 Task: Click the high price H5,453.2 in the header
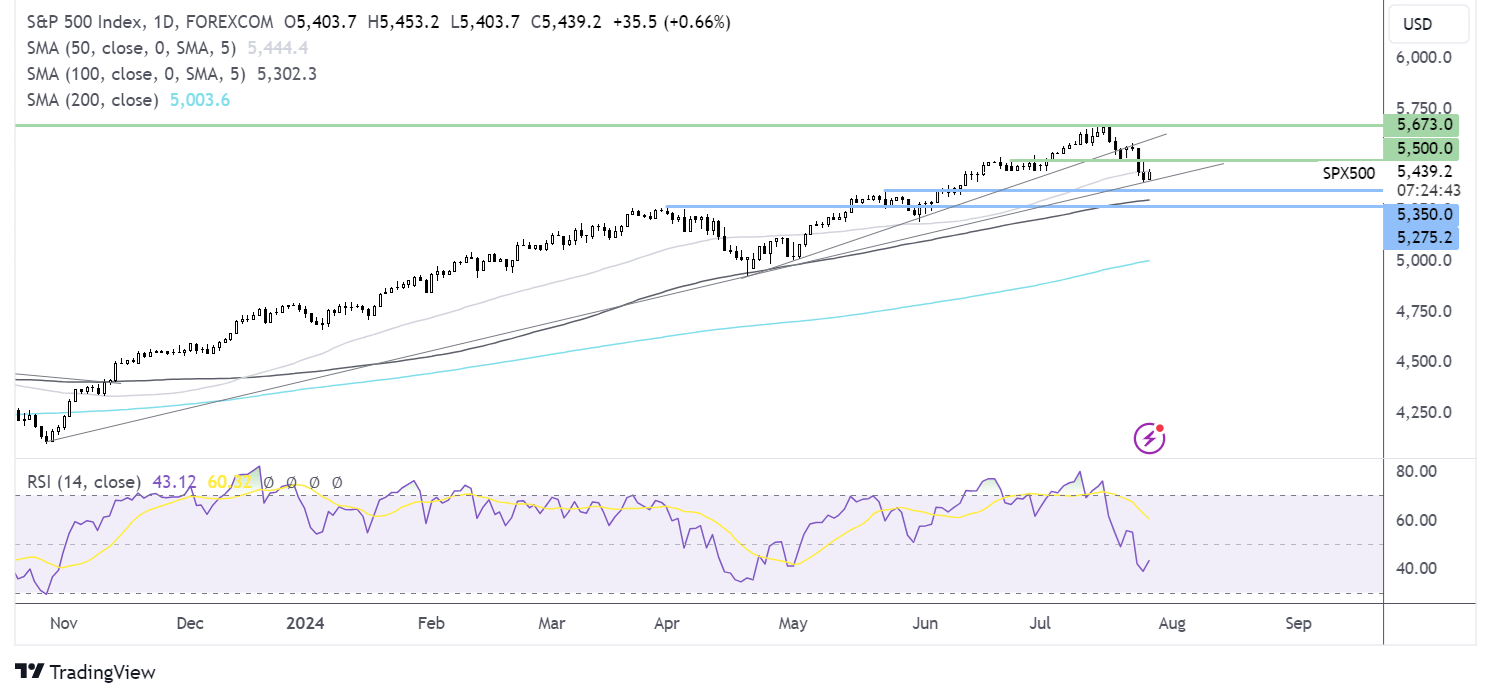[x=402, y=20]
